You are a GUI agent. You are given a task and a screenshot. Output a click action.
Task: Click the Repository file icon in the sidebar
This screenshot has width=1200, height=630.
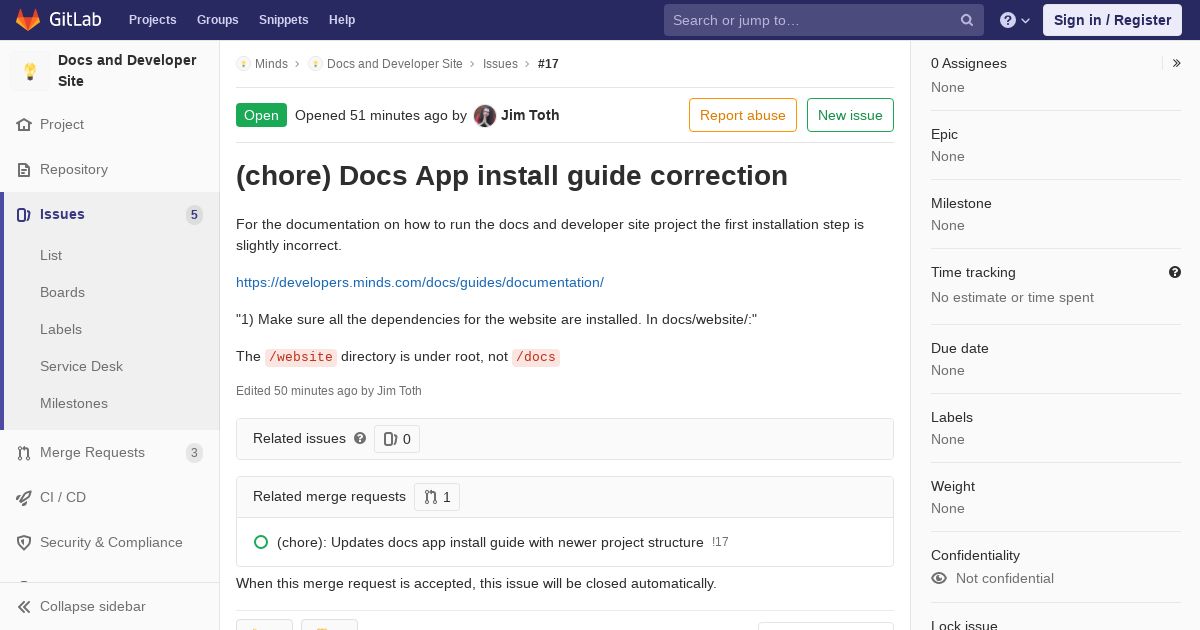pyautogui.click(x=24, y=170)
